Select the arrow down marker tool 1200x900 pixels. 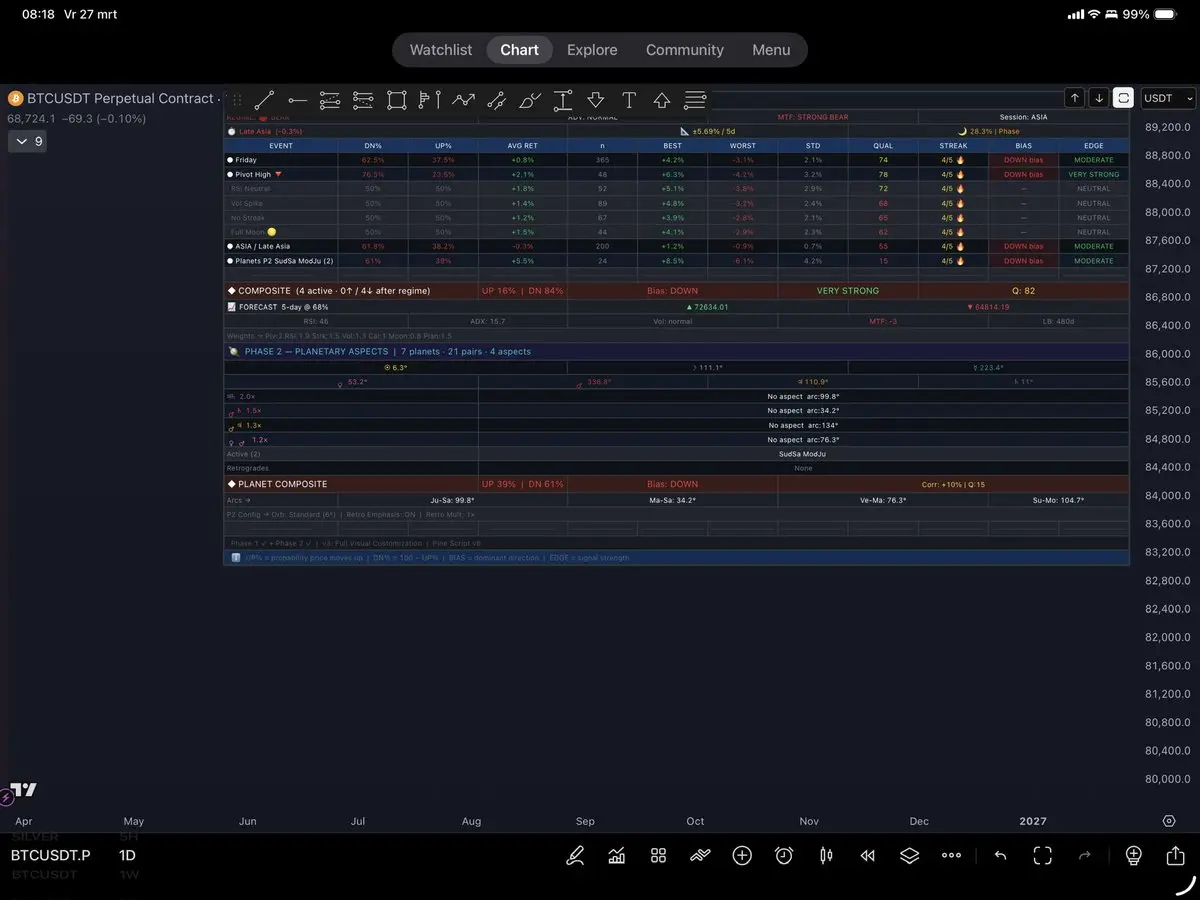pos(596,100)
